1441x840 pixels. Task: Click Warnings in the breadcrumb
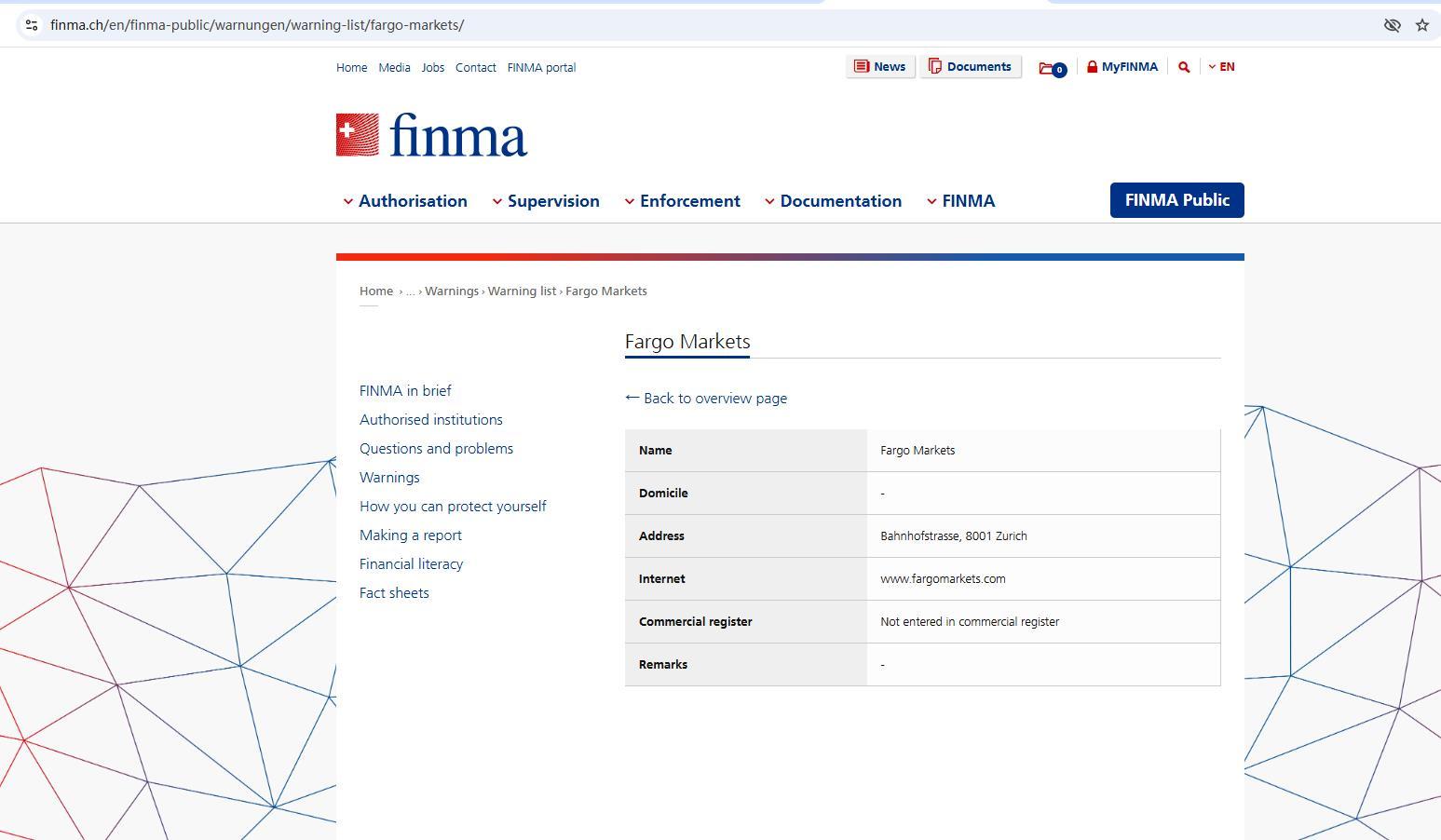pyautogui.click(x=452, y=291)
